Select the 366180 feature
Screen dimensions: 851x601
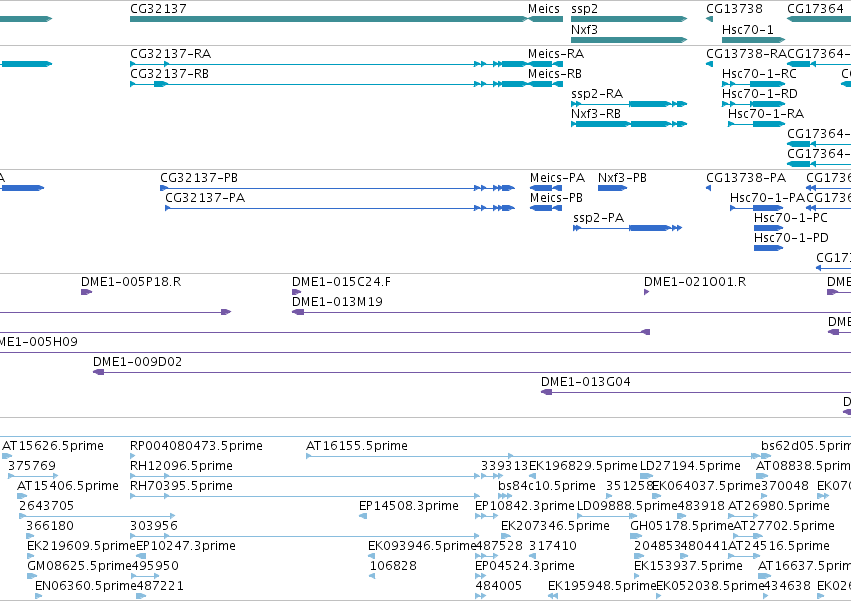pyautogui.click(x=30, y=536)
